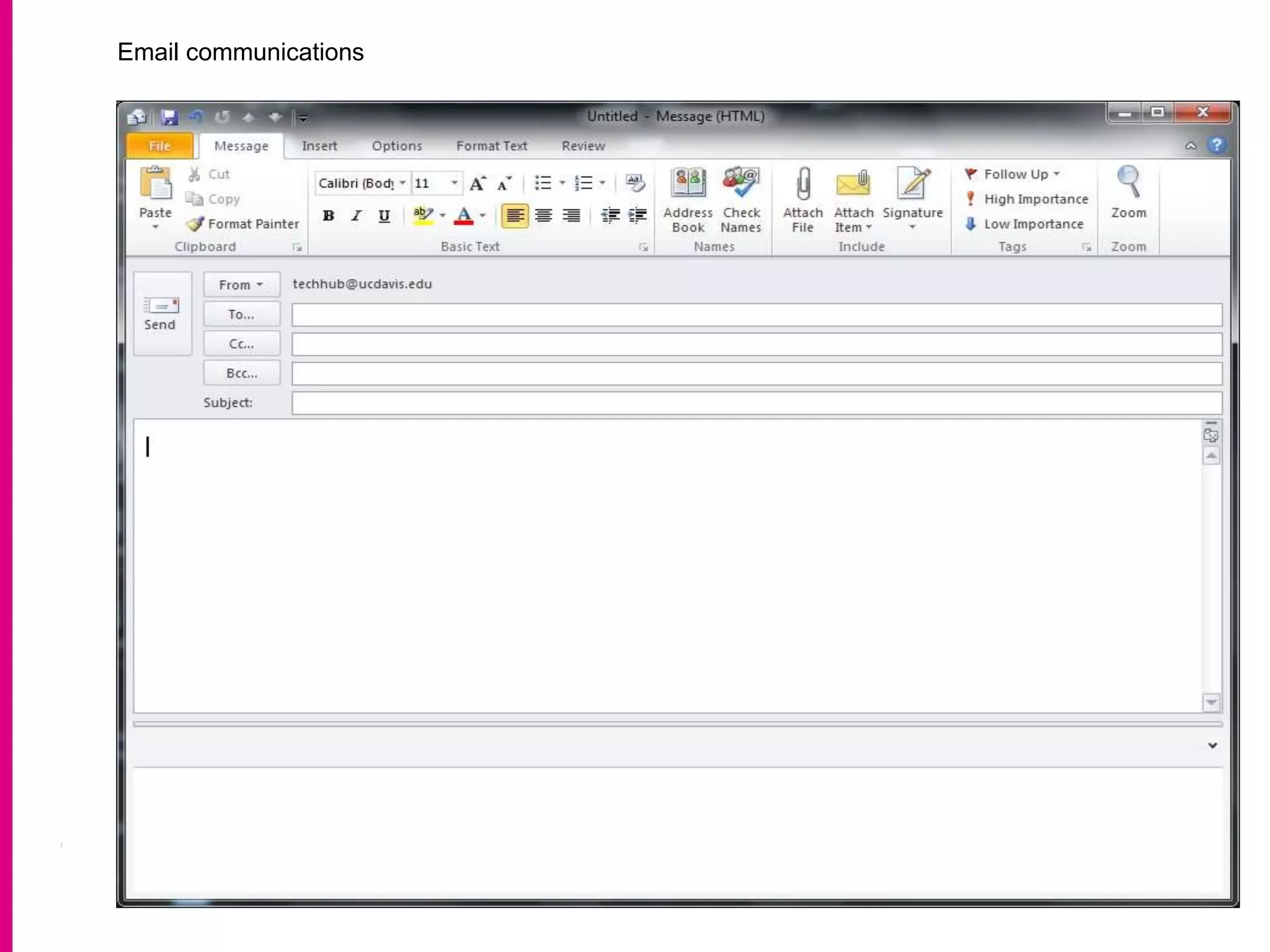Switch to the Review tab

coord(584,146)
